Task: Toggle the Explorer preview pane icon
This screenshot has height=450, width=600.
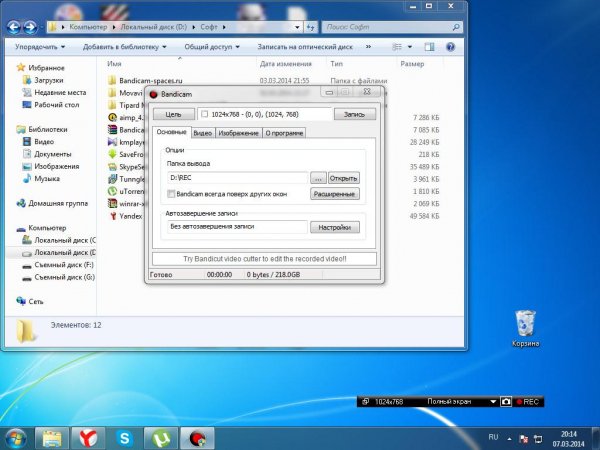Action: [429, 47]
